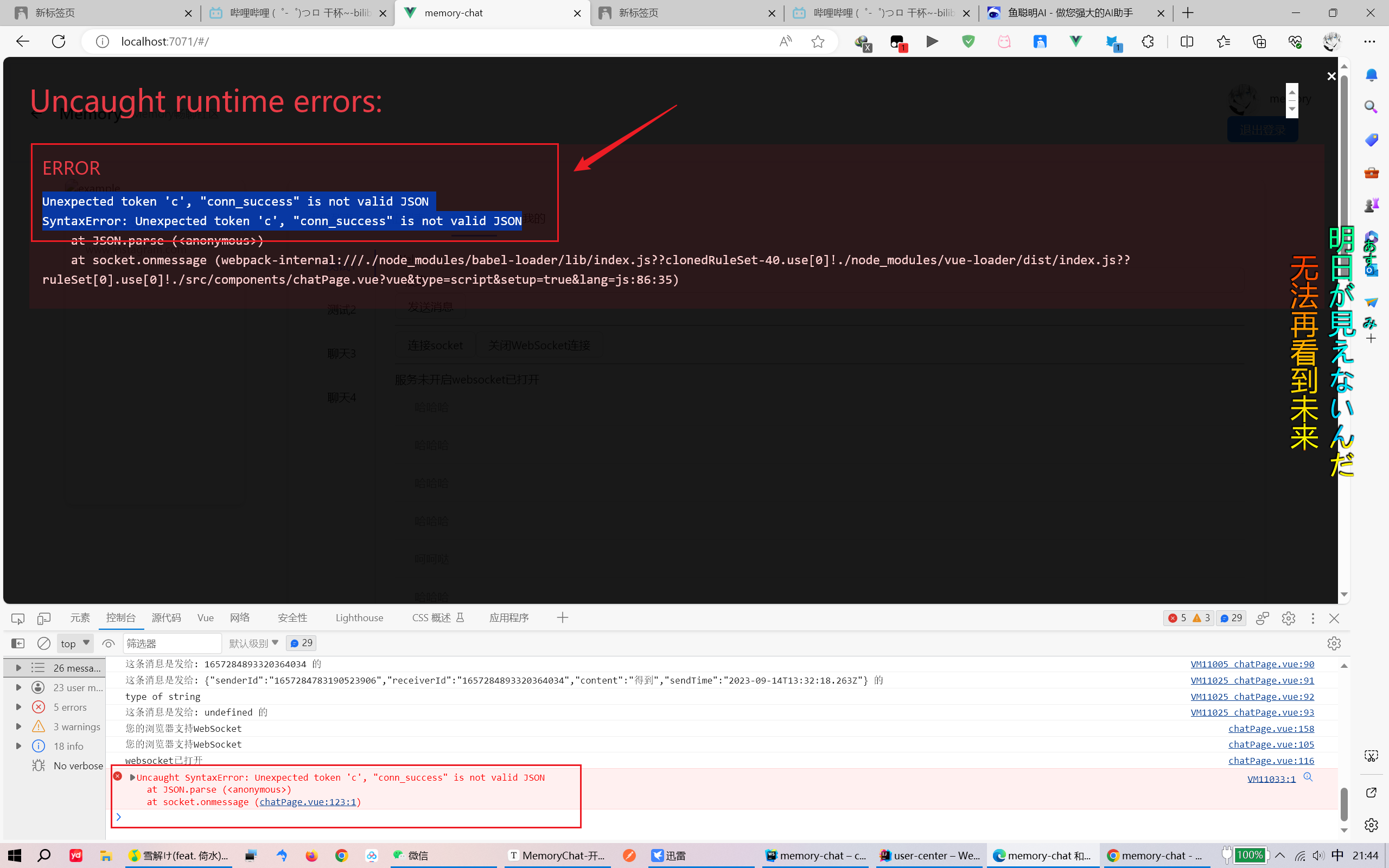Toggle live expression eye icon
The image size is (1389, 868).
108,643
